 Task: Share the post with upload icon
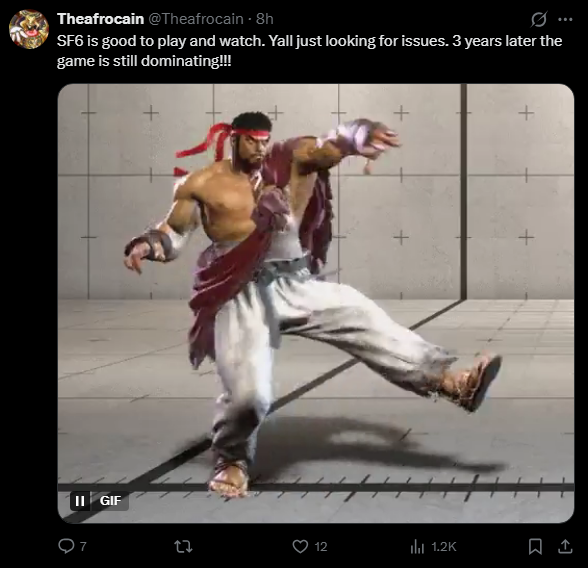[565, 547]
